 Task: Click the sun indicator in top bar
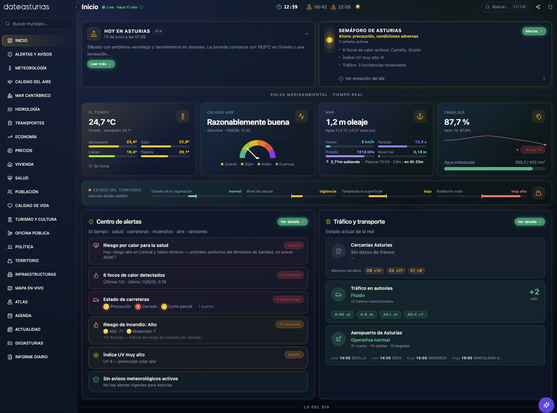[x=358, y=7]
